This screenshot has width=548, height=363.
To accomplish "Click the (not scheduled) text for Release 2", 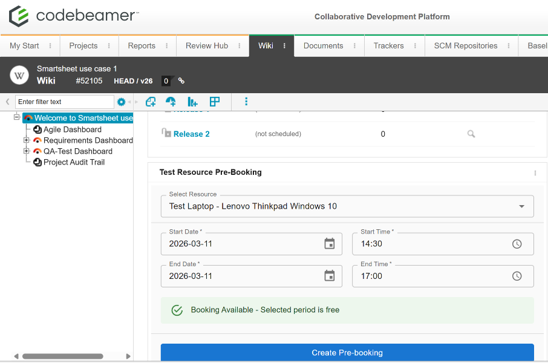I will [x=278, y=134].
